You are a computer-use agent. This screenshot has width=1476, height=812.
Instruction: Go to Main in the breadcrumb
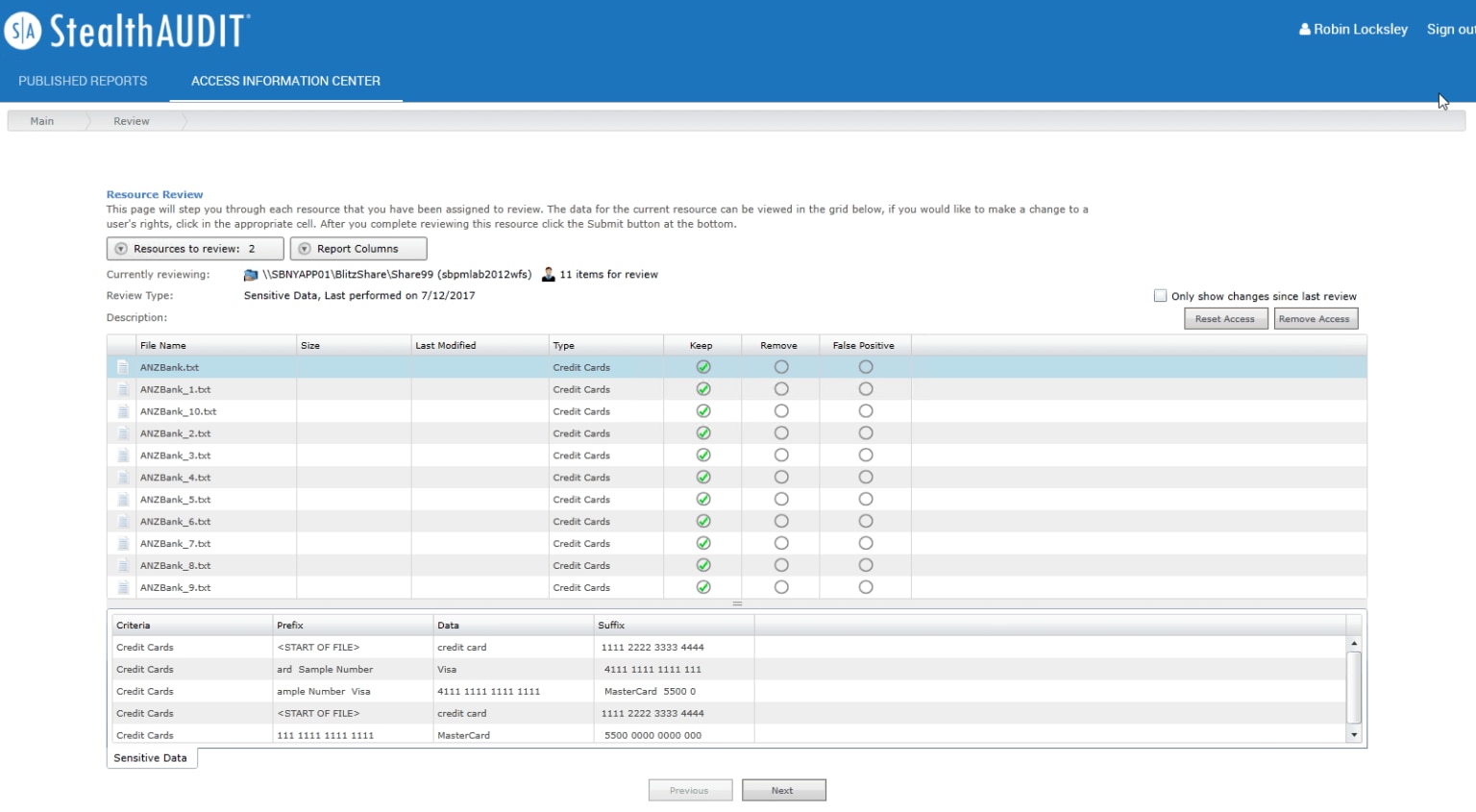coord(42,121)
